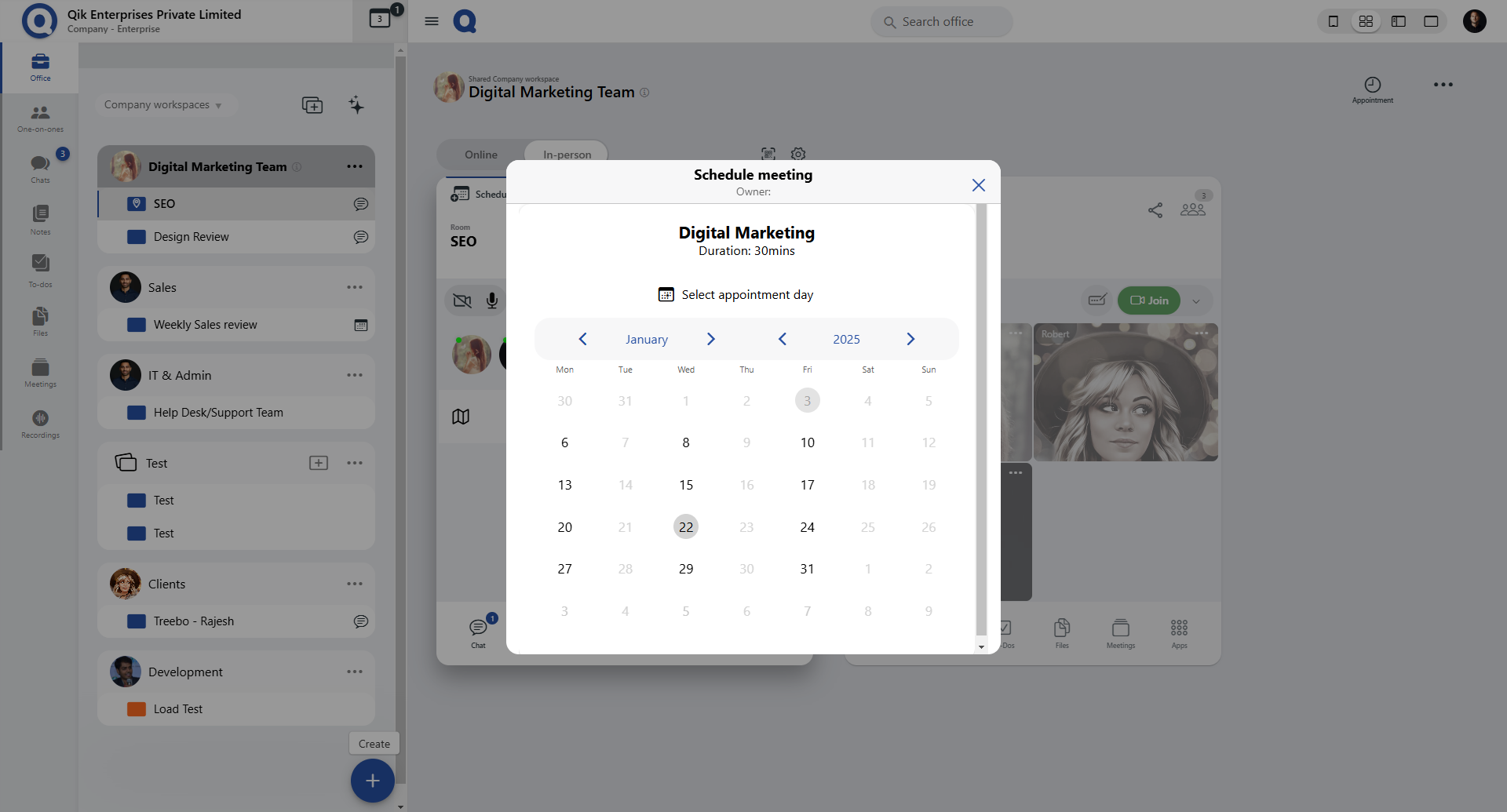Go to previous year arrow

tap(782, 339)
